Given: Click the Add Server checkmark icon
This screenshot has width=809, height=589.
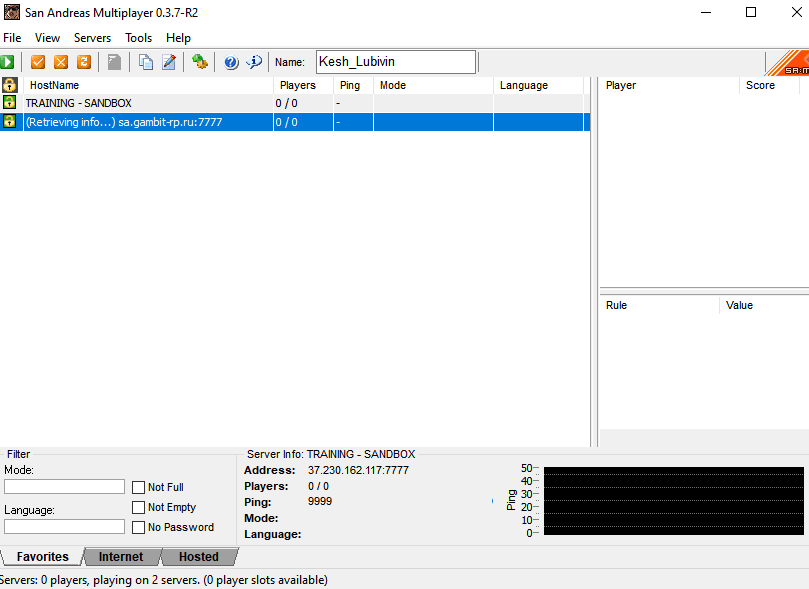Looking at the screenshot, I should coord(38,62).
